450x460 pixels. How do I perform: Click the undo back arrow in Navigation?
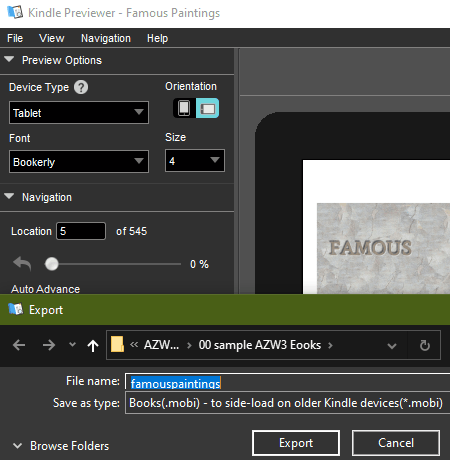click(22, 264)
